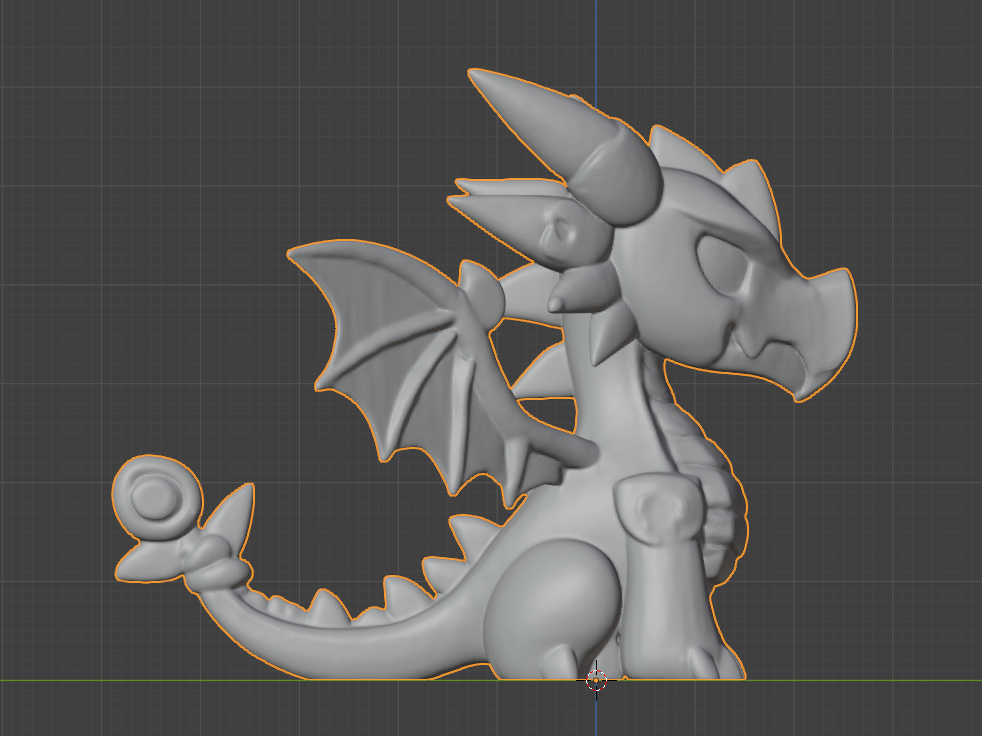Click the 3D cursor at the origin
982x736 pixels.
click(x=596, y=680)
